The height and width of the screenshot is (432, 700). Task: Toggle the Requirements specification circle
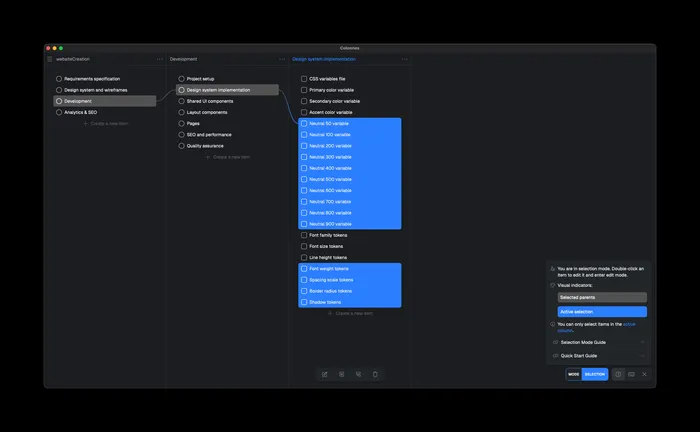pos(59,79)
